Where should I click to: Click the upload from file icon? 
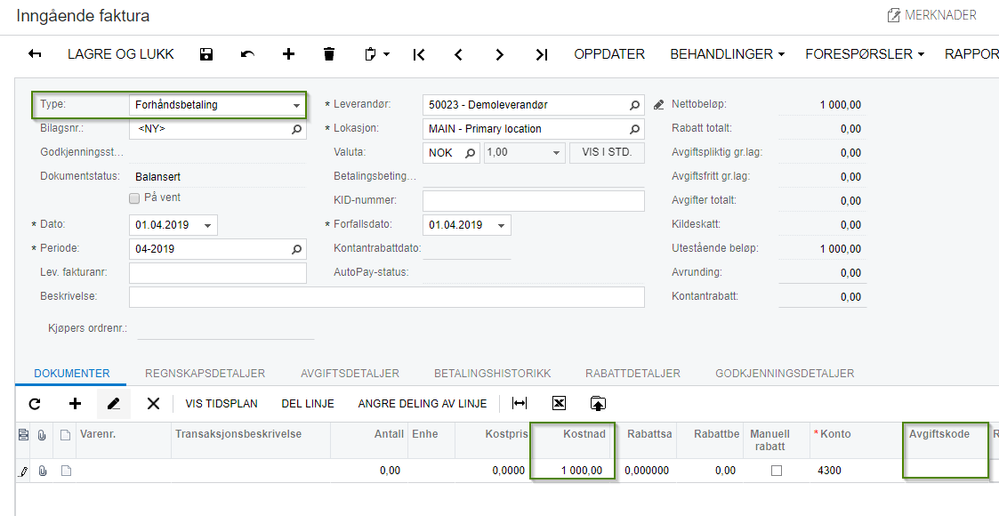point(598,403)
